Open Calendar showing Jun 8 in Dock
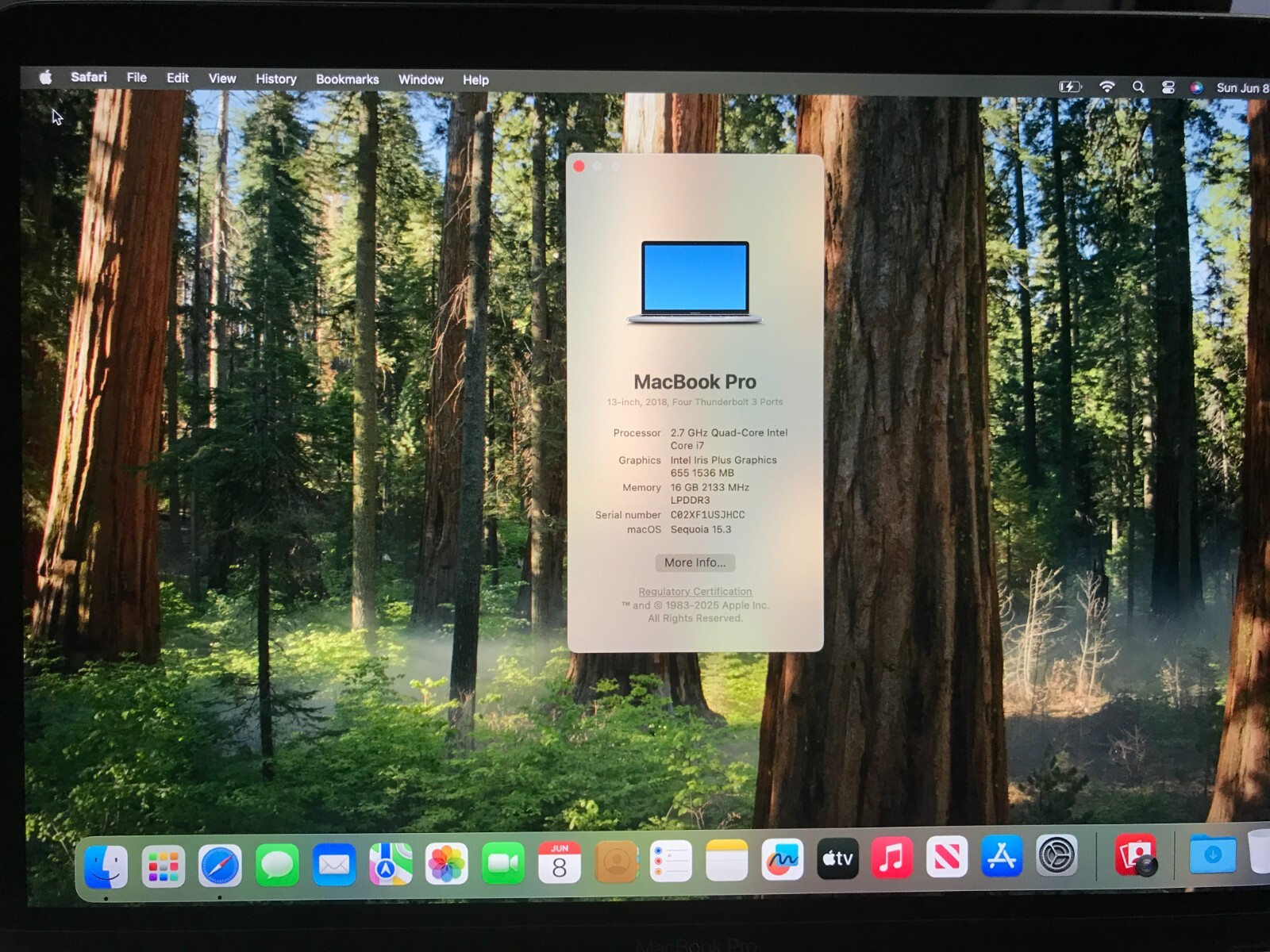Screen dimensions: 1270x952 click(x=560, y=862)
